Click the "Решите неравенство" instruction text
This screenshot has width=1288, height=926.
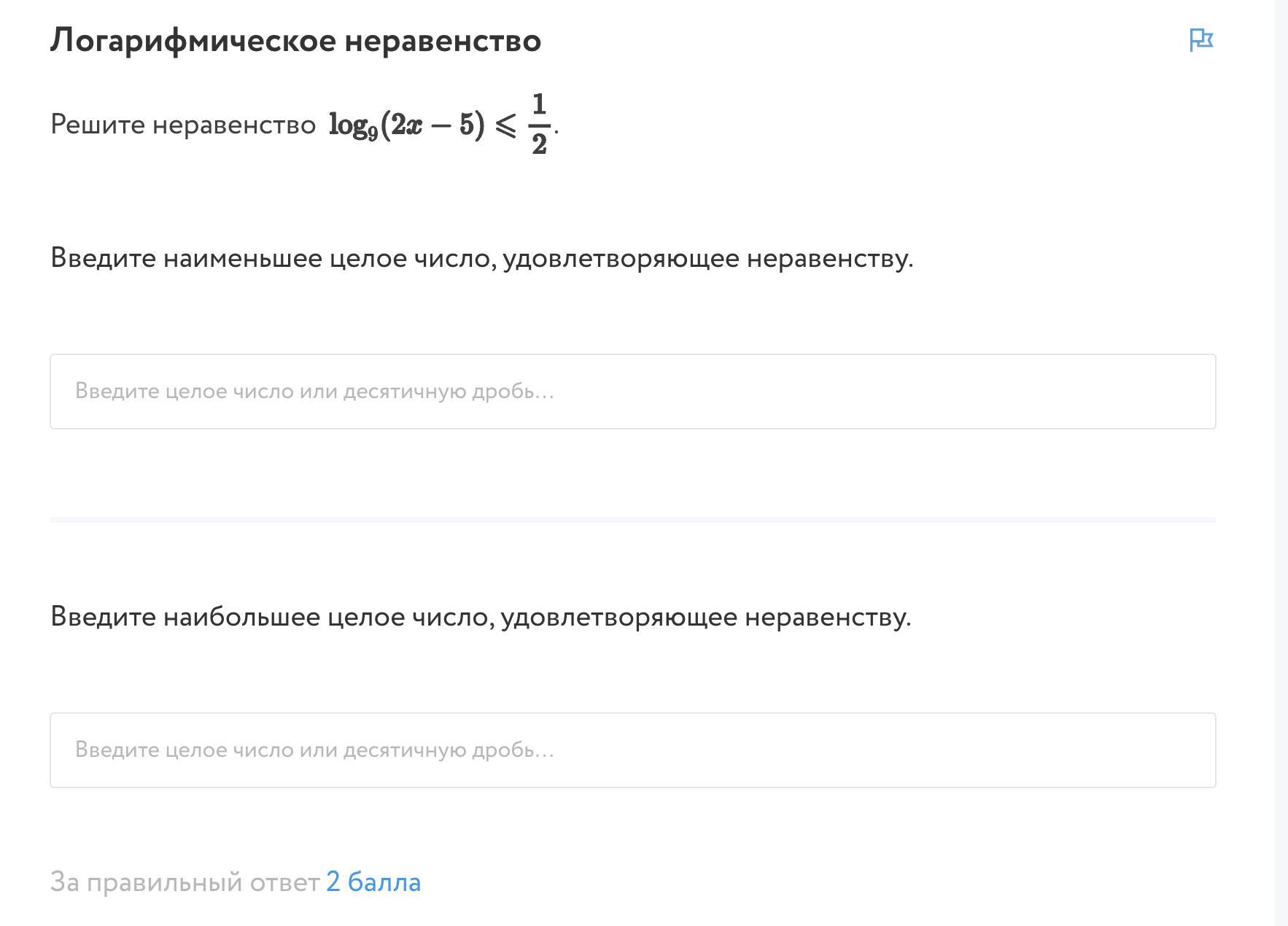(x=182, y=125)
